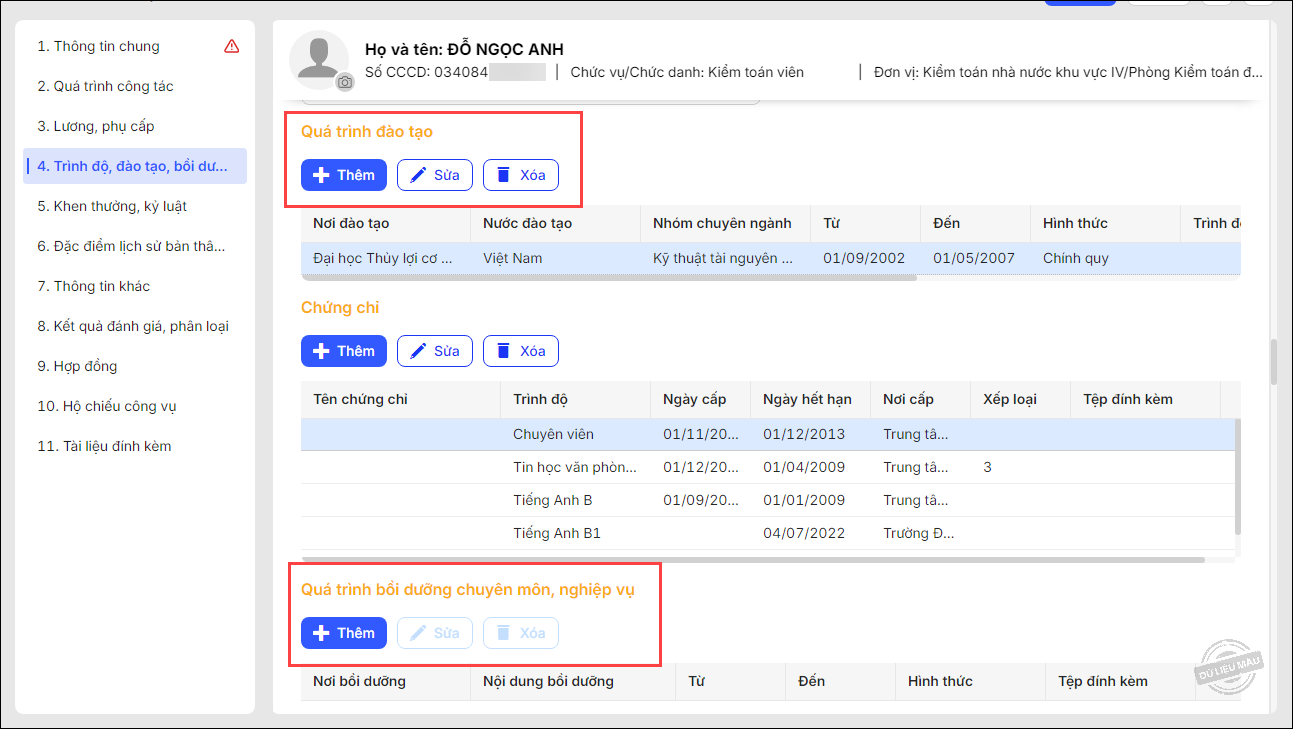
Task: Open Tài liệu đính kèm section
Action: (x=104, y=446)
